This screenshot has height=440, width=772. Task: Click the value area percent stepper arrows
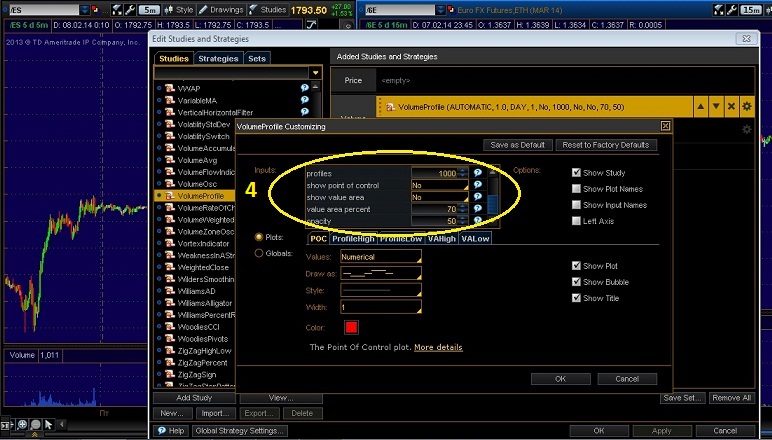[462, 209]
